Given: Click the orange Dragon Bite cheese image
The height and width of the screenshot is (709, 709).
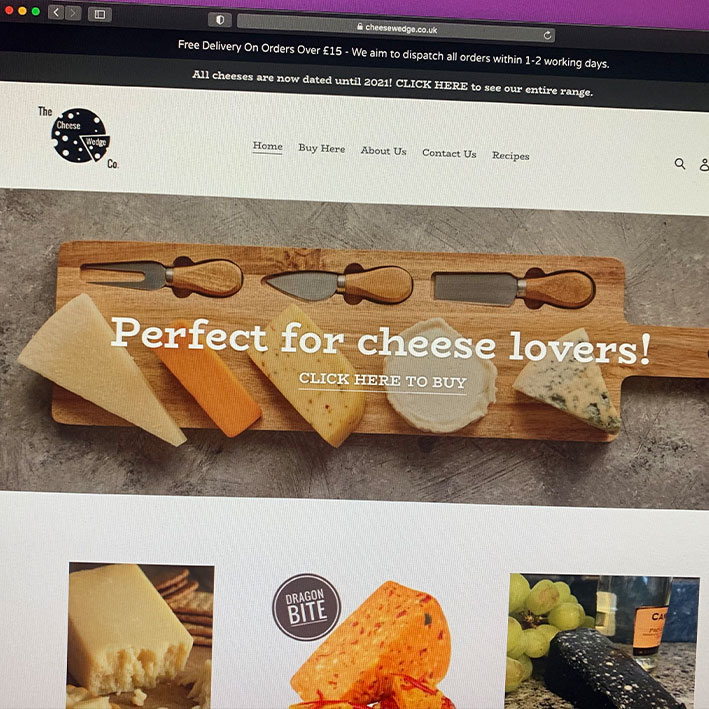Looking at the screenshot, I should pyautogui.click(x=373, y=649).
